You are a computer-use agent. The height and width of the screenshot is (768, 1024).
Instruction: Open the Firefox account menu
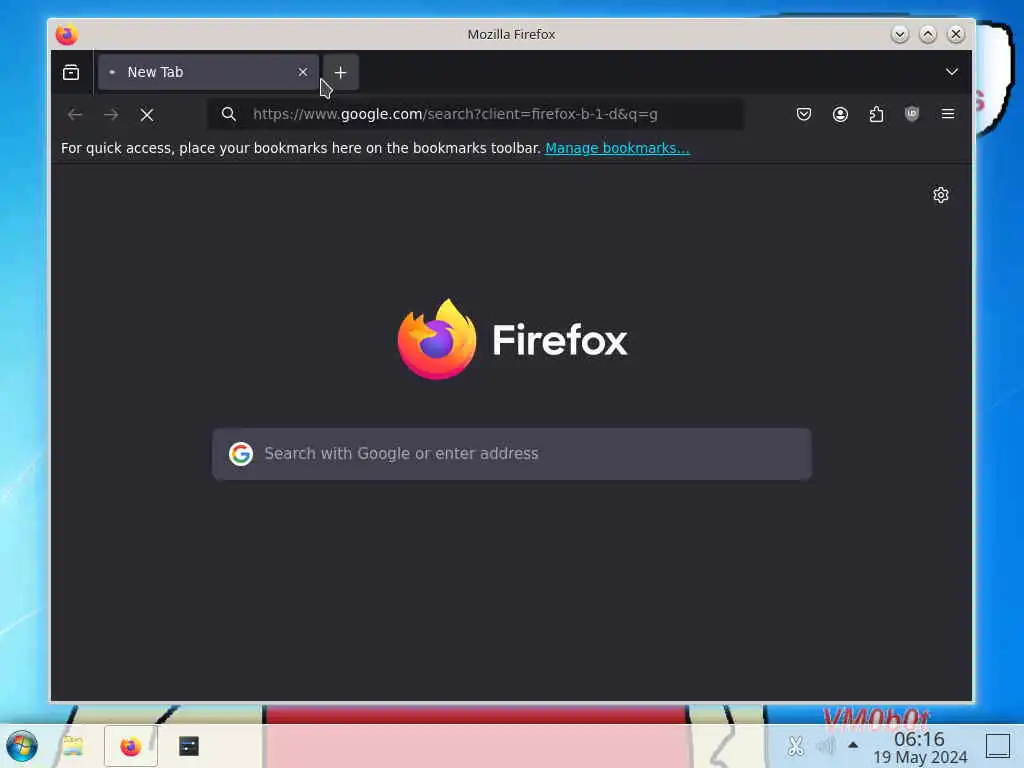coord(840,115)
